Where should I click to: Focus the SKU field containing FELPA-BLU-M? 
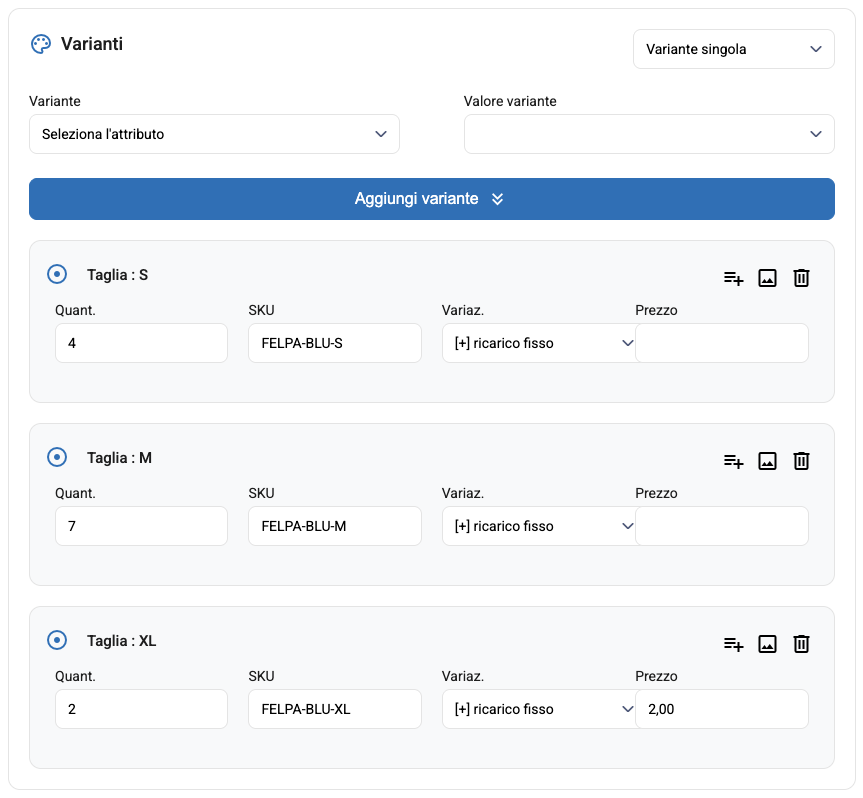click(335, 526)
